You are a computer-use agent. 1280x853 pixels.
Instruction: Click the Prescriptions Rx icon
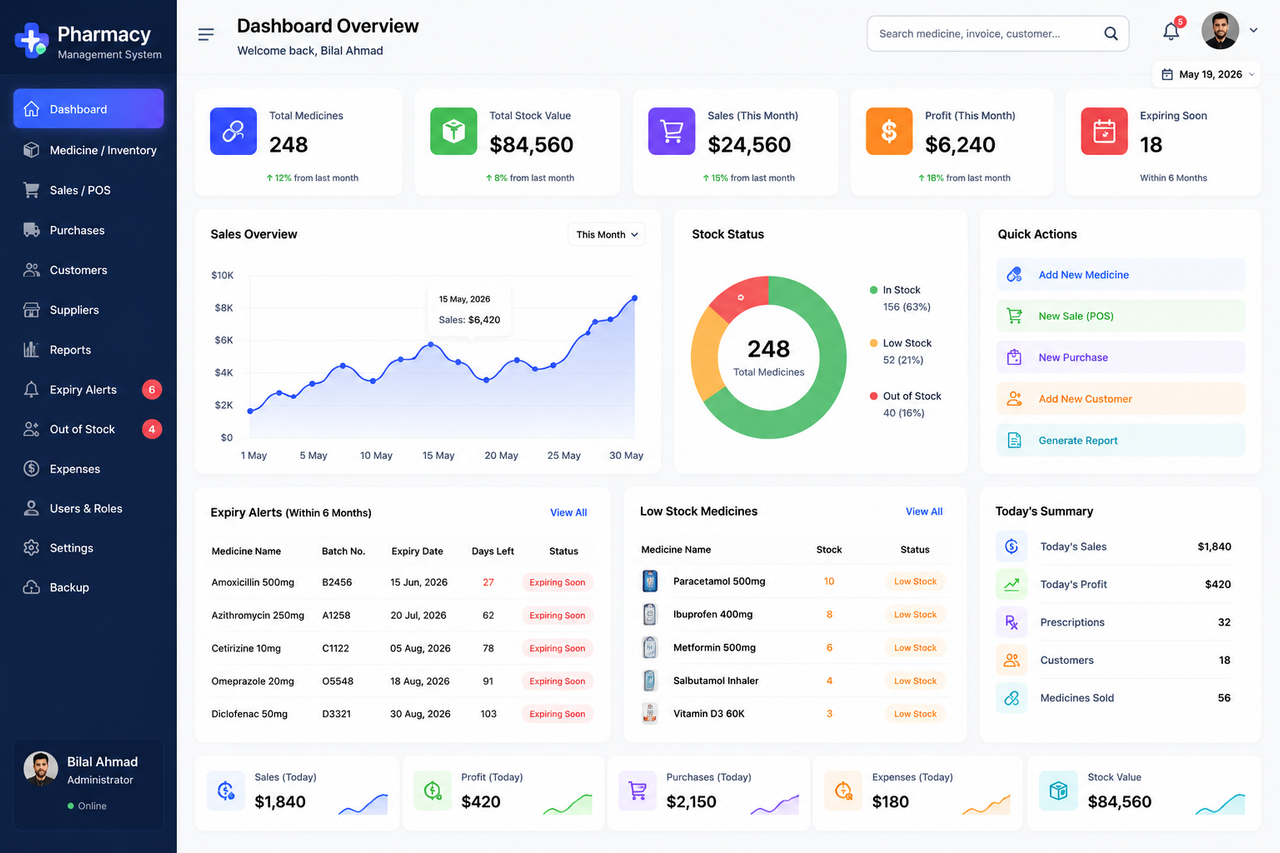tap(1011, 622)
